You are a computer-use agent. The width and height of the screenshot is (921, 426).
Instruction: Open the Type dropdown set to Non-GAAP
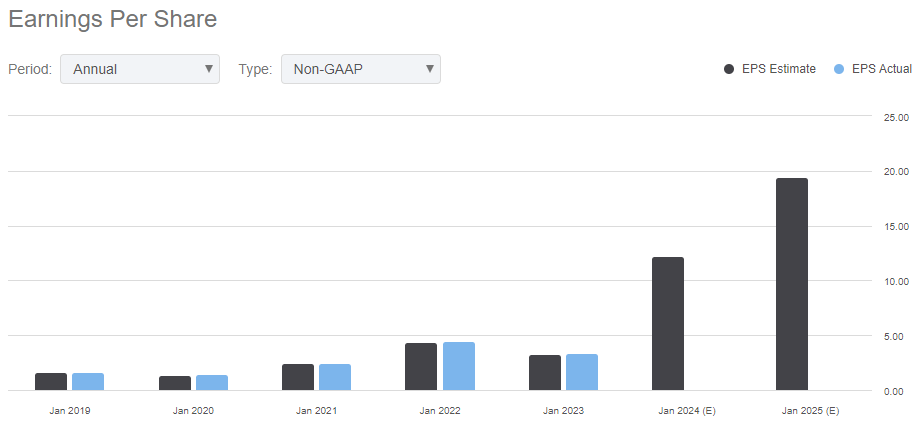(361, 69)
